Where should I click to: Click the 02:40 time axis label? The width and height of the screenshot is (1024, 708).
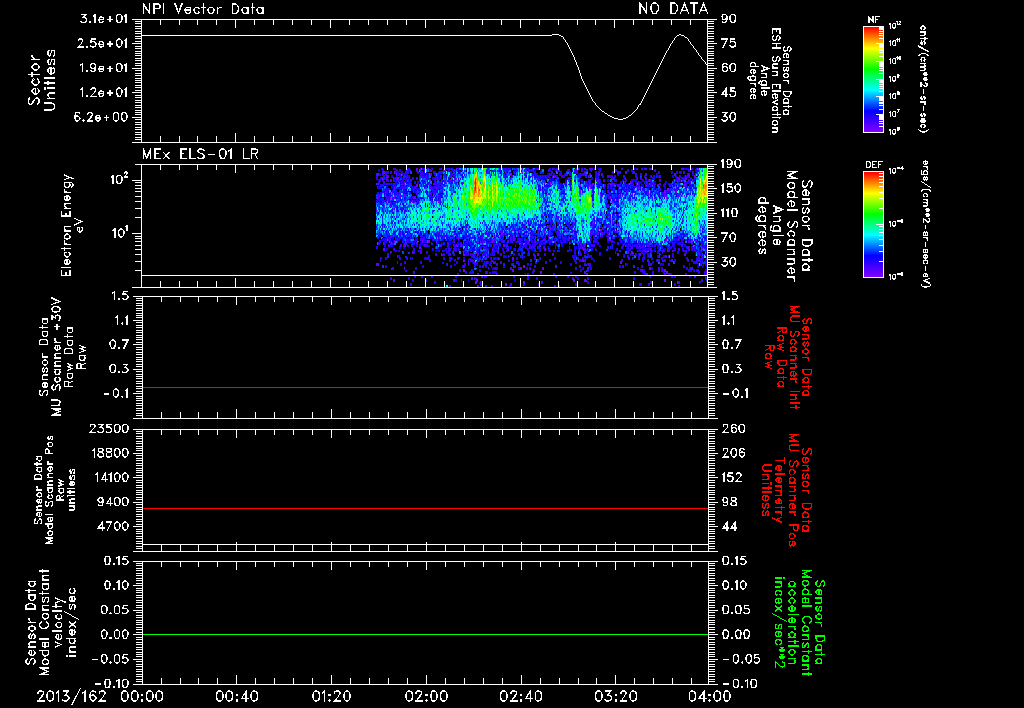520,696
